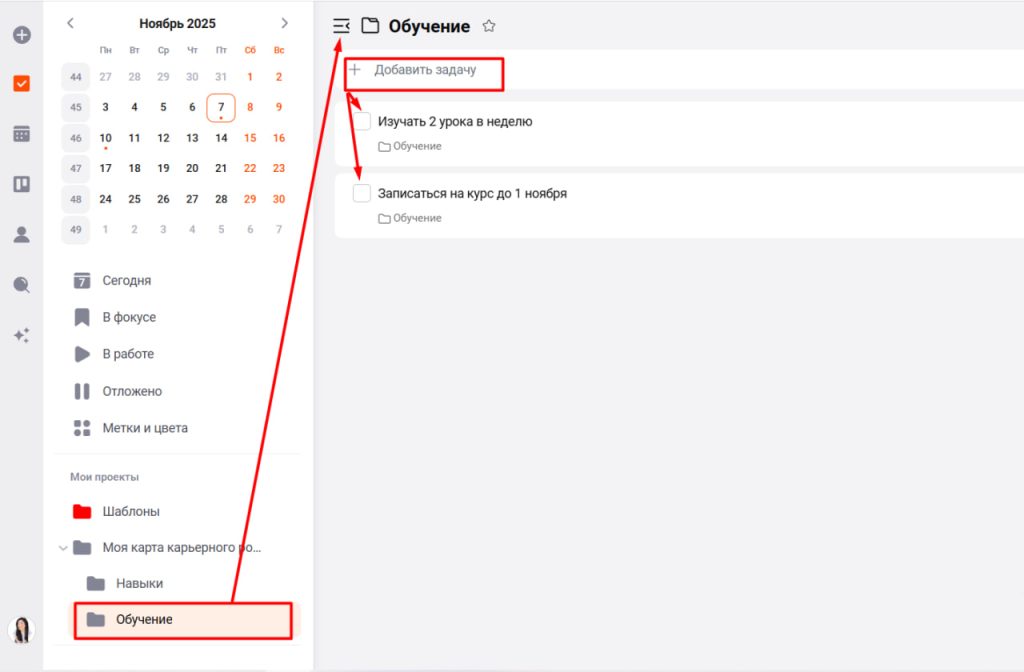Collapse 'Моя карта карьерного' project tree
1024x672 pixels.
click(x=64, y=548)
